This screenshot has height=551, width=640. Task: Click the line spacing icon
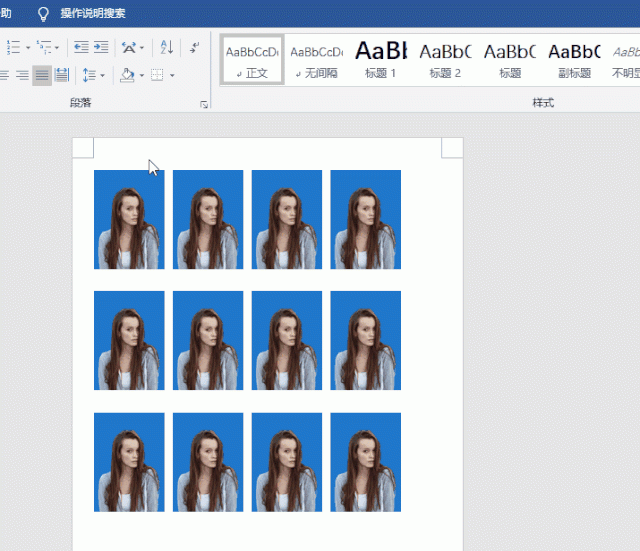89,75
